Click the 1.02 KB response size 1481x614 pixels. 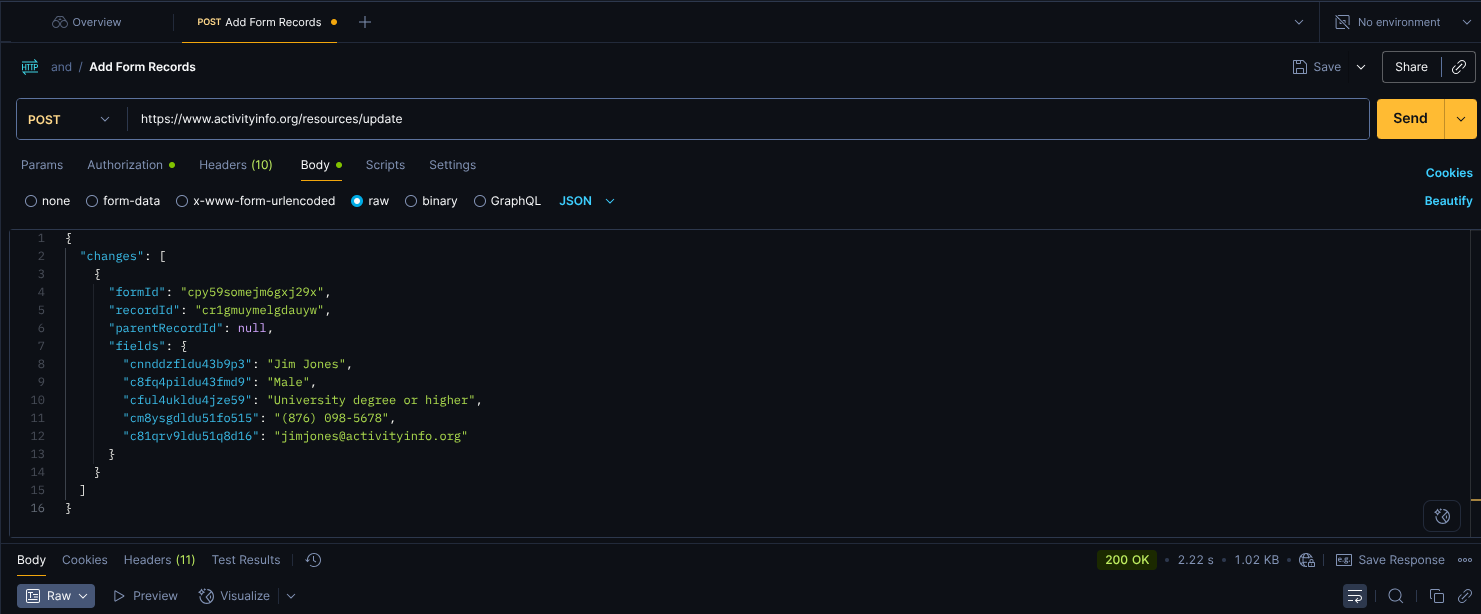(1257, 560)
